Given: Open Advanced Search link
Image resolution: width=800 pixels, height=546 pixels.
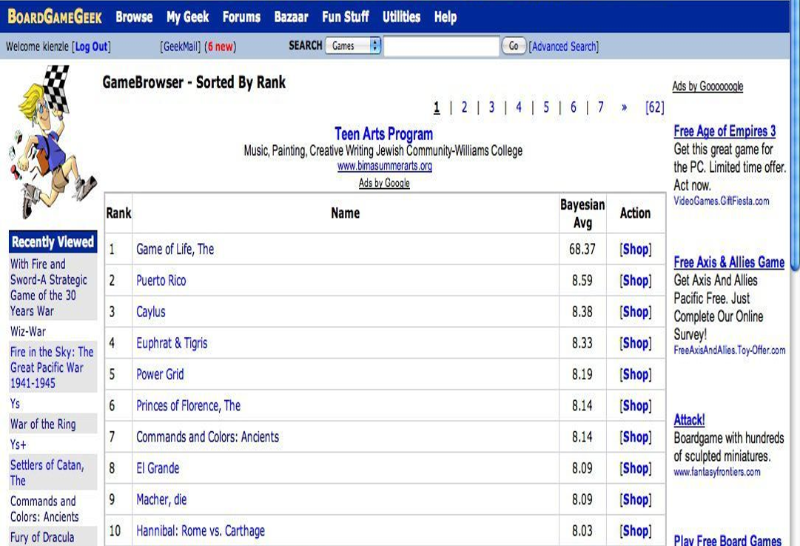Looking at the screenshot, I should pyautogui.click(x=564, y=46).
